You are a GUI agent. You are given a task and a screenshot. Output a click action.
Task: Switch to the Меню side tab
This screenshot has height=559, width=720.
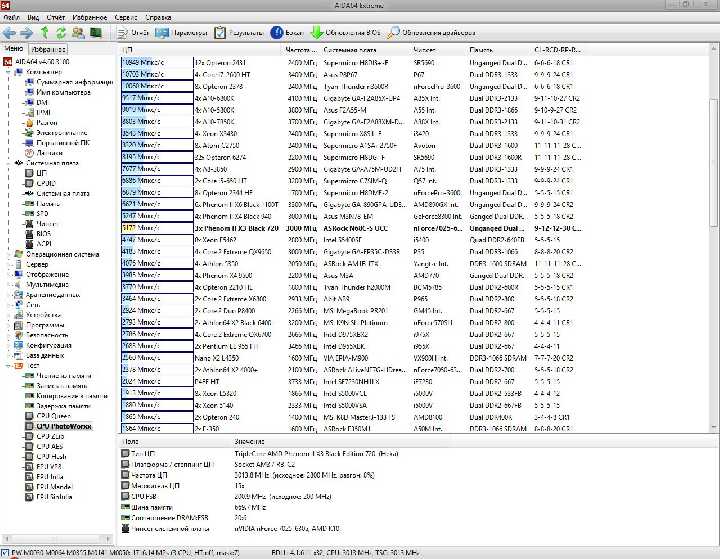pos(14,49)
